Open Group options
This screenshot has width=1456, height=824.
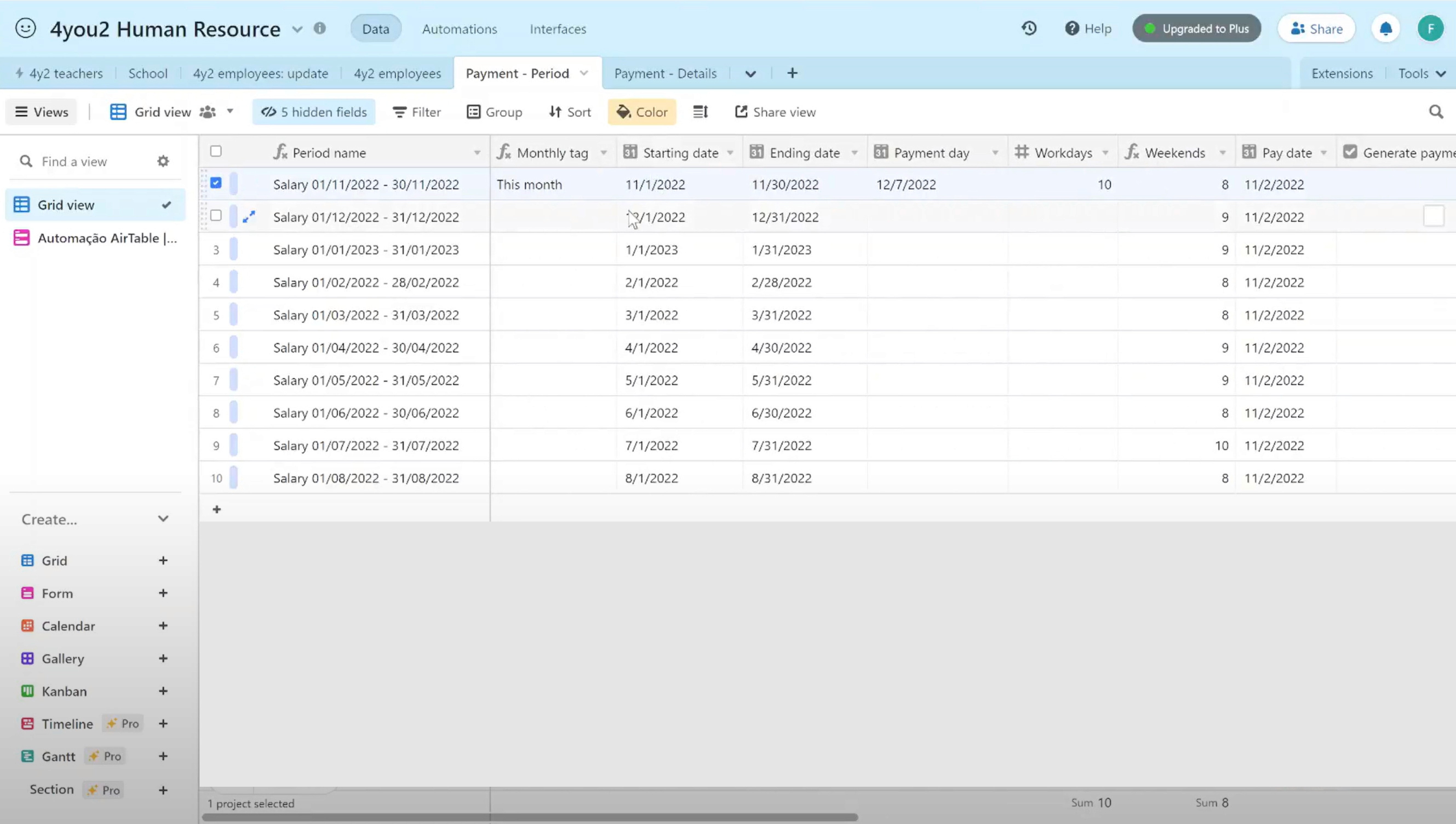(494, 112)
